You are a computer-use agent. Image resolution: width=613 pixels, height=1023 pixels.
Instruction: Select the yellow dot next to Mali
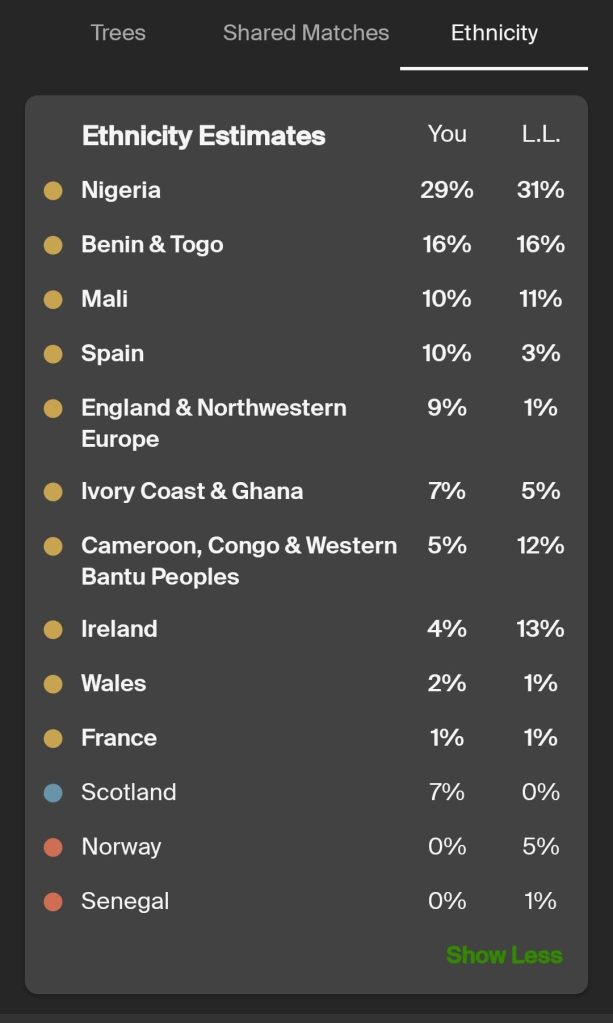[53, 299]
